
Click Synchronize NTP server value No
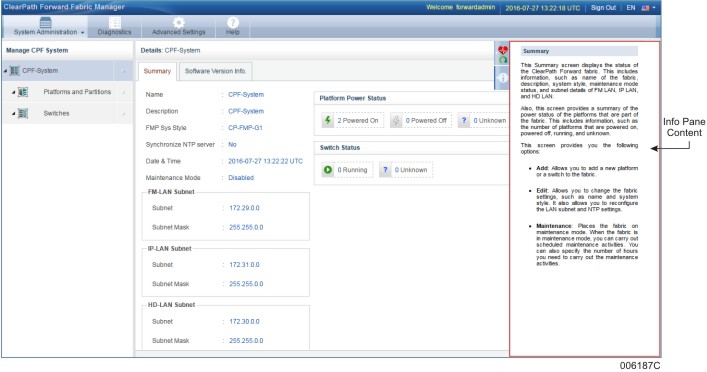click(x=232, y=145)
